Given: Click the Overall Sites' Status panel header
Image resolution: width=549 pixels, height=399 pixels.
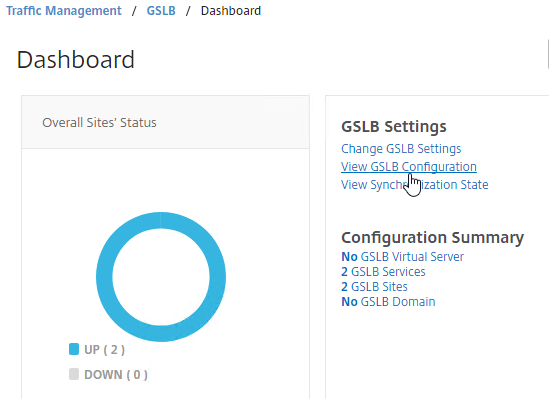Looking at the screenshot, I should 165,122.
